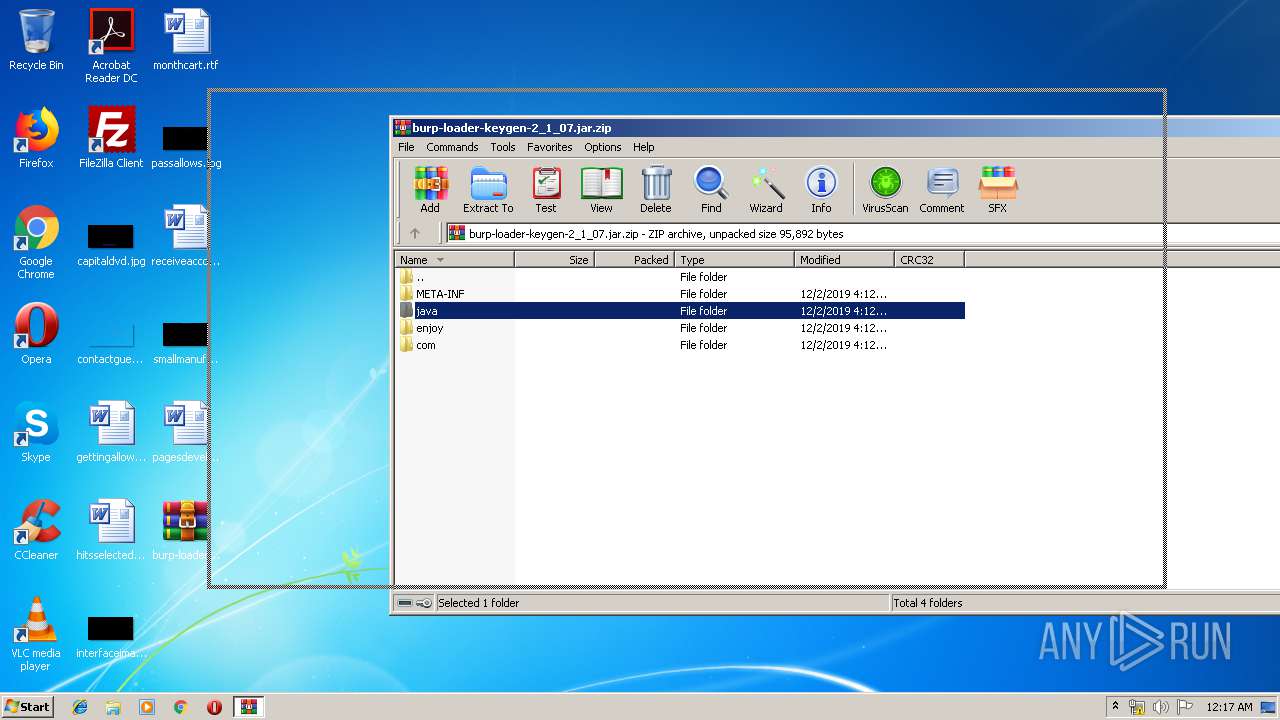
Task: Sort by the Size column header
Action: tap(555, 260)
